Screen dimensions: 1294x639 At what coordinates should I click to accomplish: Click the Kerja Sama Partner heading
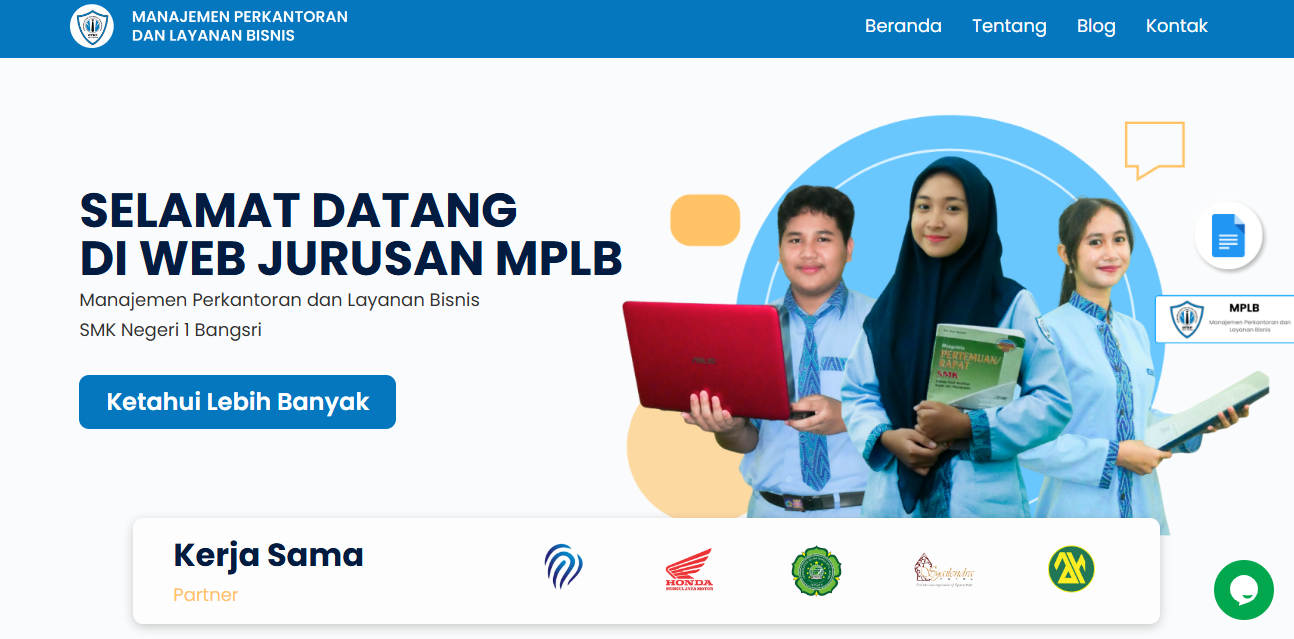click(268, 555)
